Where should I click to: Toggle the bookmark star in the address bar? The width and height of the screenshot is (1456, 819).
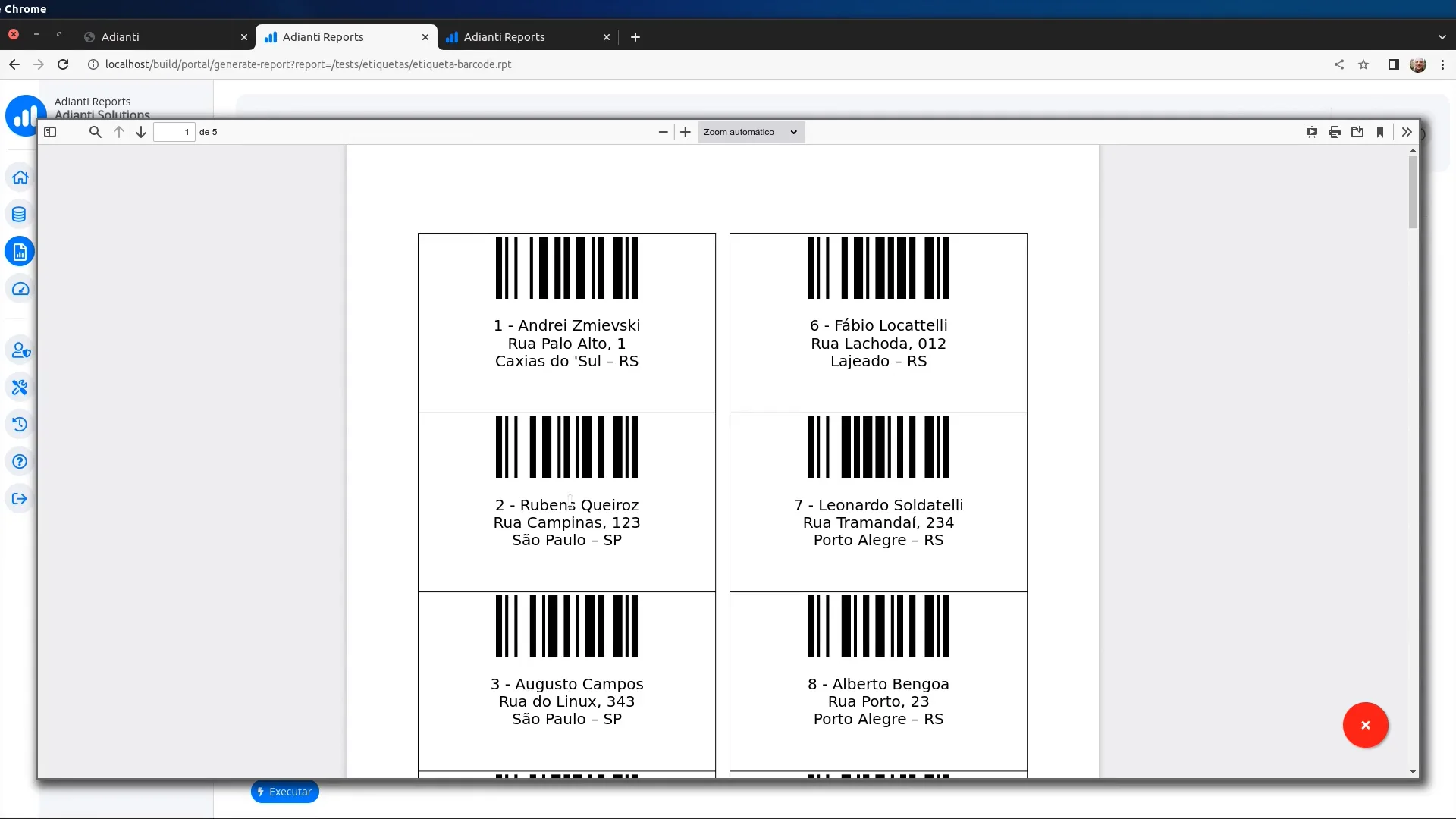(1364, 64)
